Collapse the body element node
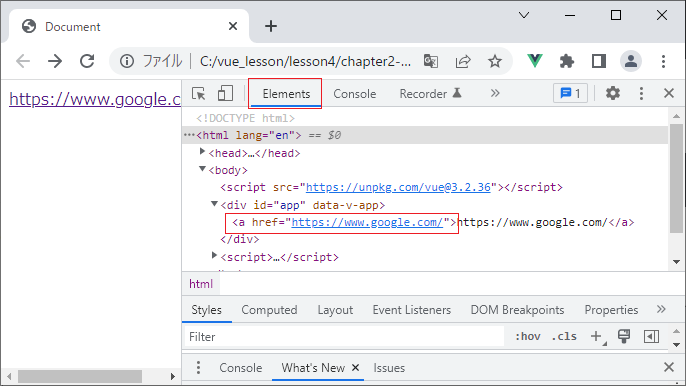 202,169
